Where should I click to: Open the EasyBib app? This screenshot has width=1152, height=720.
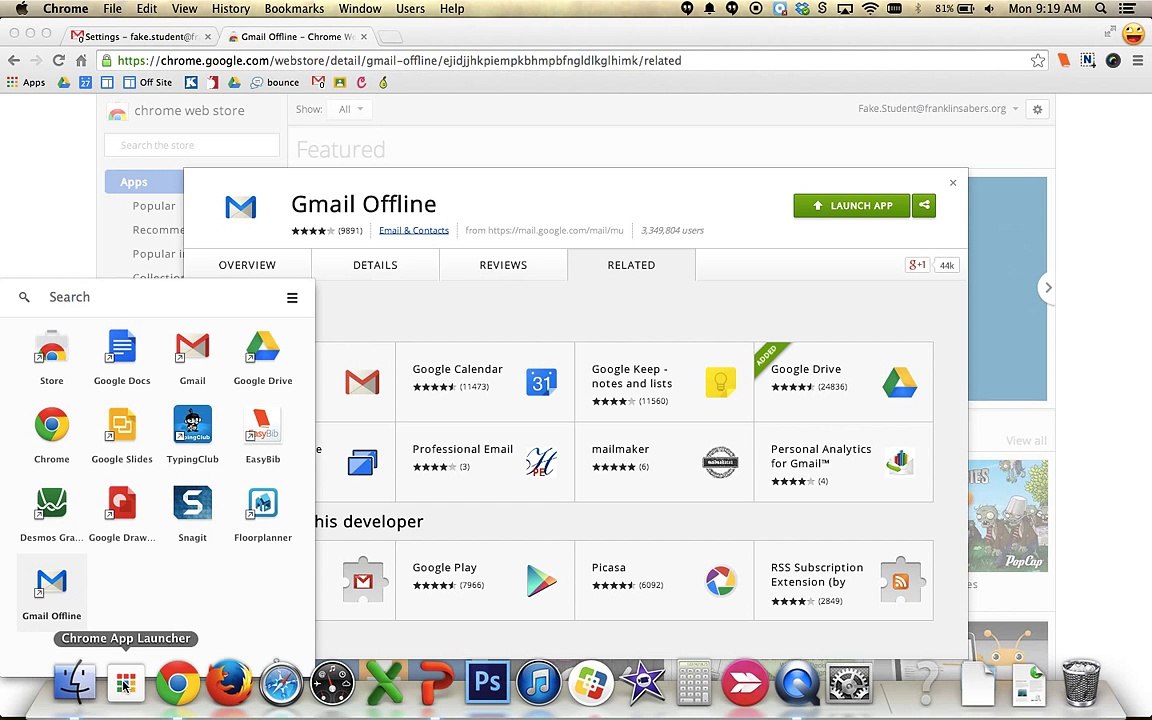point(263,435)
